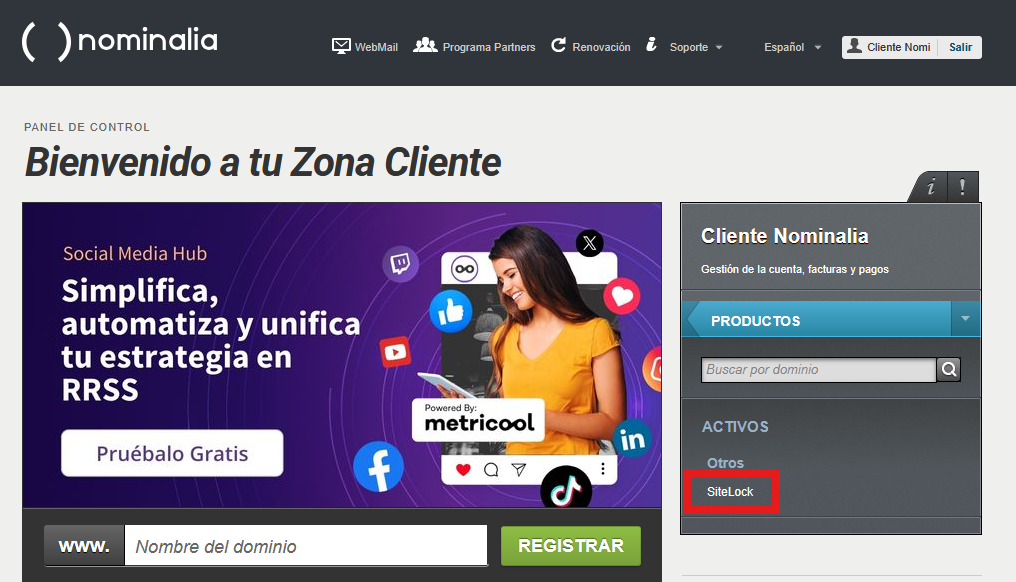Click the Nominalia logo

pos(120,41)
